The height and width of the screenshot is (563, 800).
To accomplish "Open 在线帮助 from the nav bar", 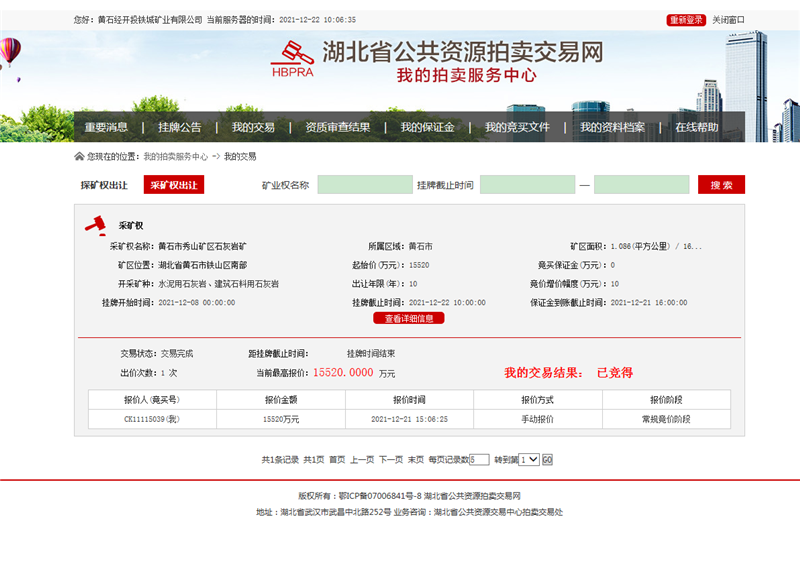I will pyautogui.click(x=696, y=127).
